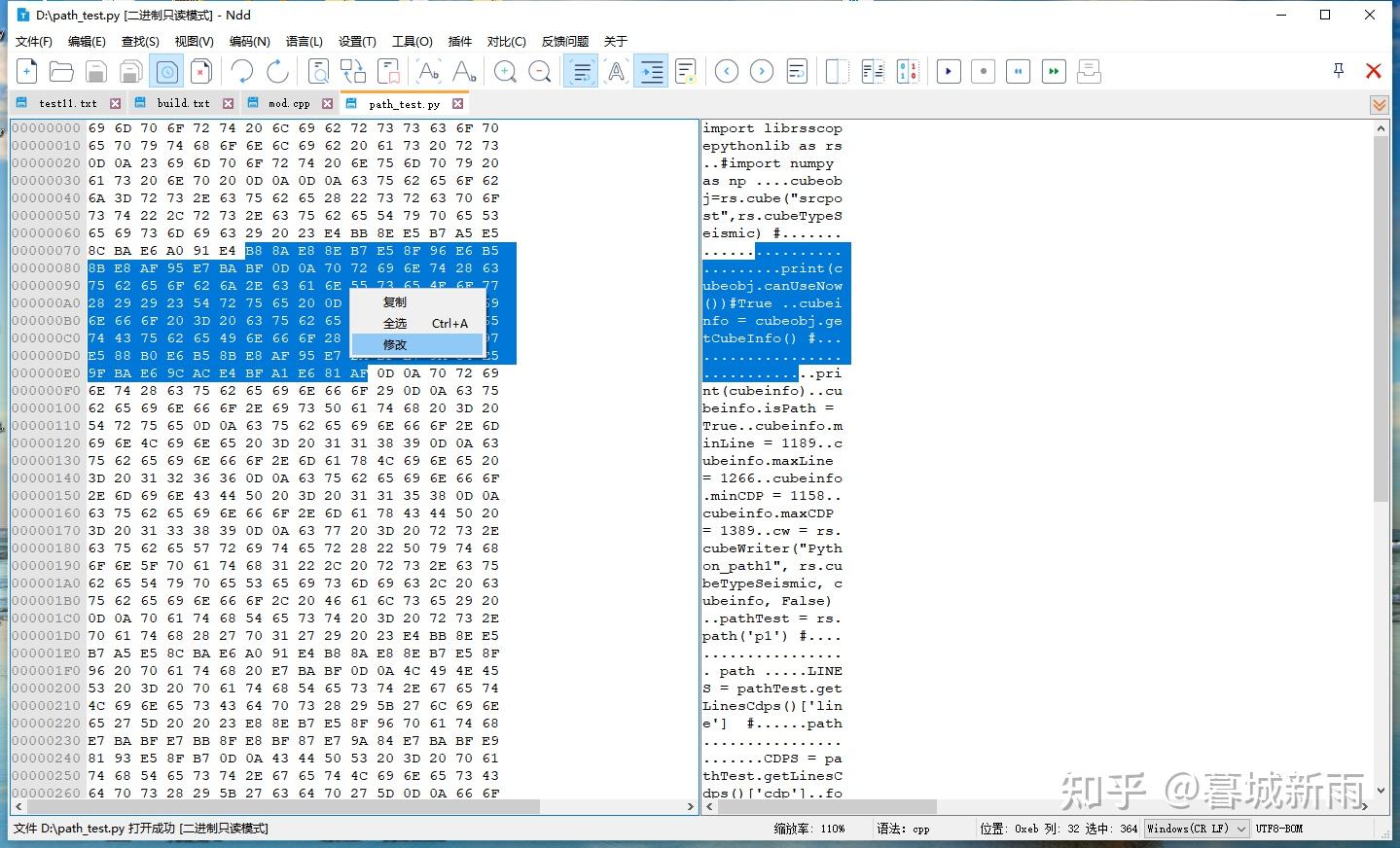Click 反馈问题 in the menu bar
Screen dimensions: 1400x848
coord(564,42)
